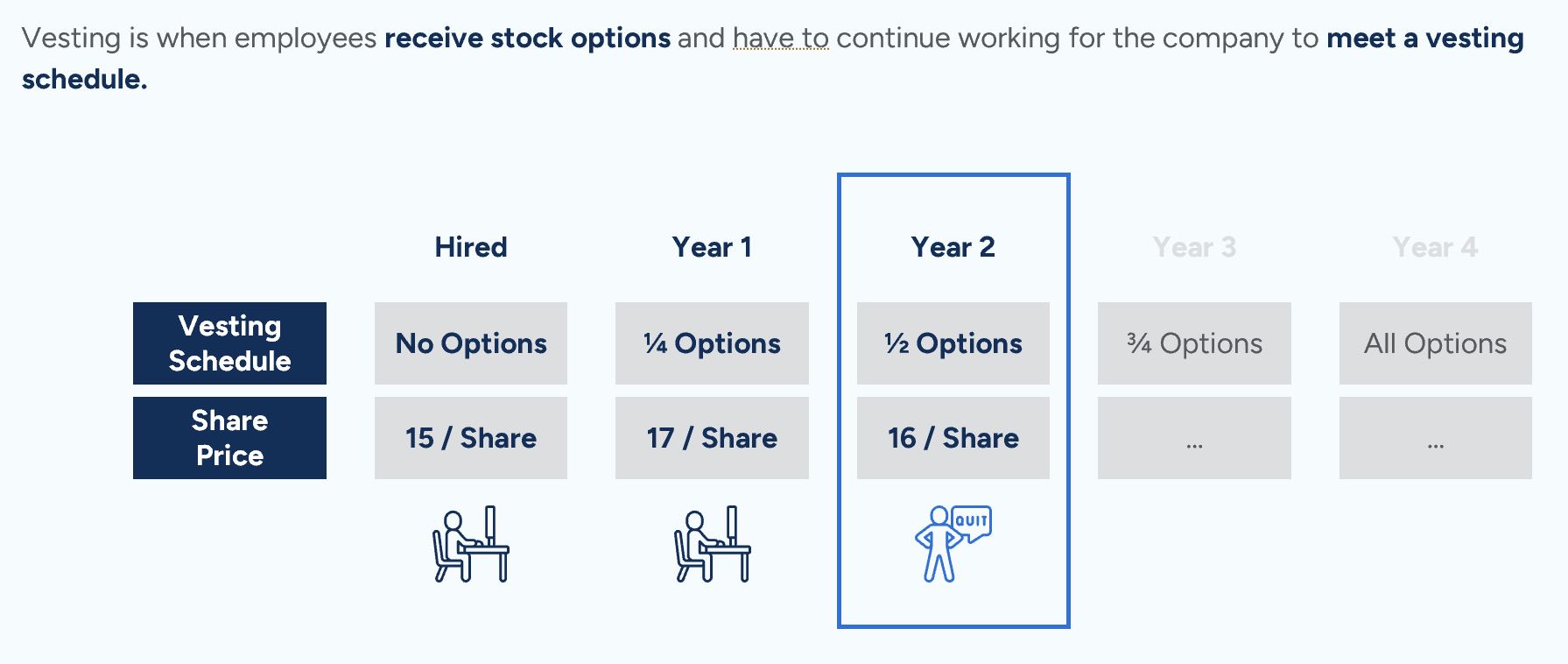
Task: Click the QUIT person icon under Year 2
Action: tap(953, 544)
